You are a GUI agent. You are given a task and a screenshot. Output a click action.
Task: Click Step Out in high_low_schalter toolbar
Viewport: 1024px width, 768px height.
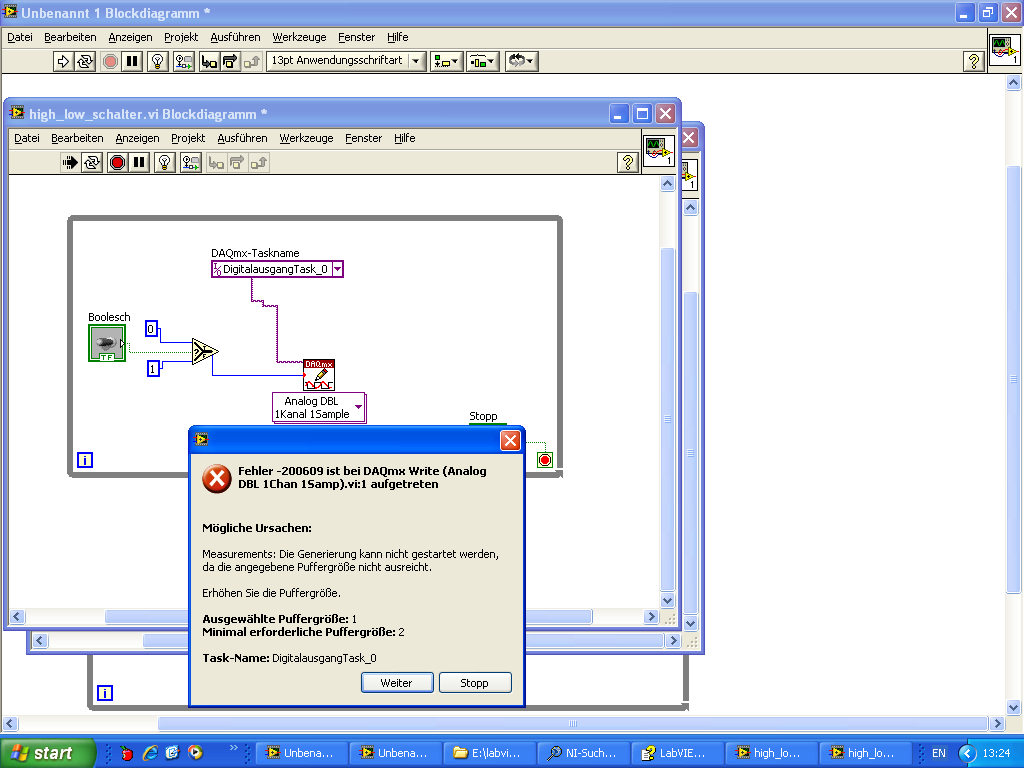click(x=259, y=163)
